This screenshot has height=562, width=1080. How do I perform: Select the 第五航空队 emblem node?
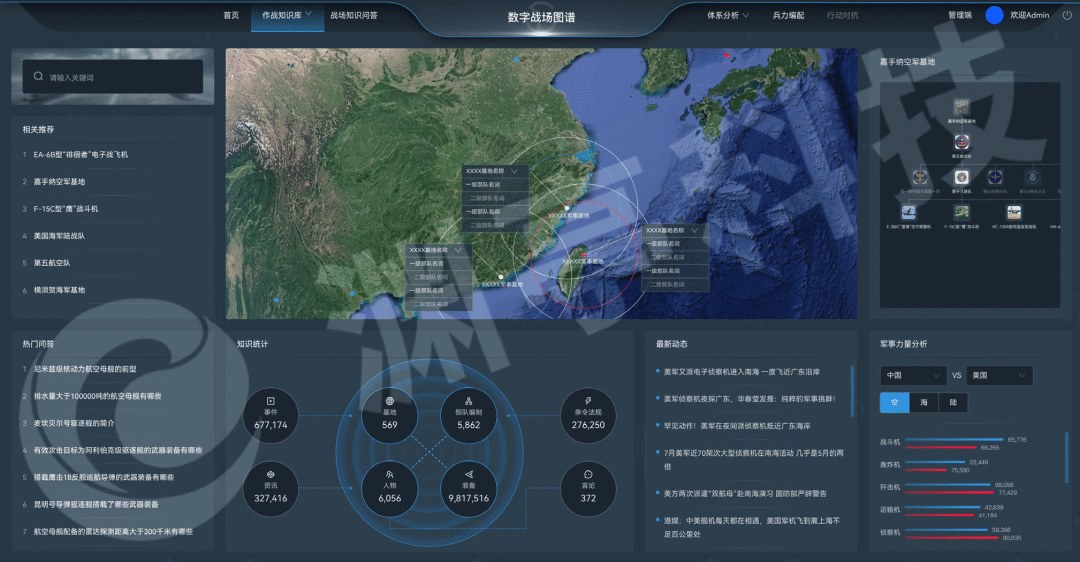click(x=962, y=143)
